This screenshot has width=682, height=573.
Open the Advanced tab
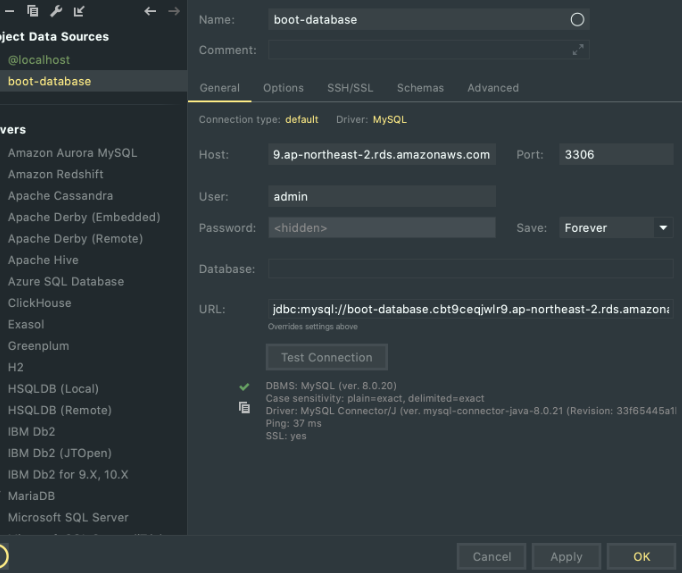[493, 88]
